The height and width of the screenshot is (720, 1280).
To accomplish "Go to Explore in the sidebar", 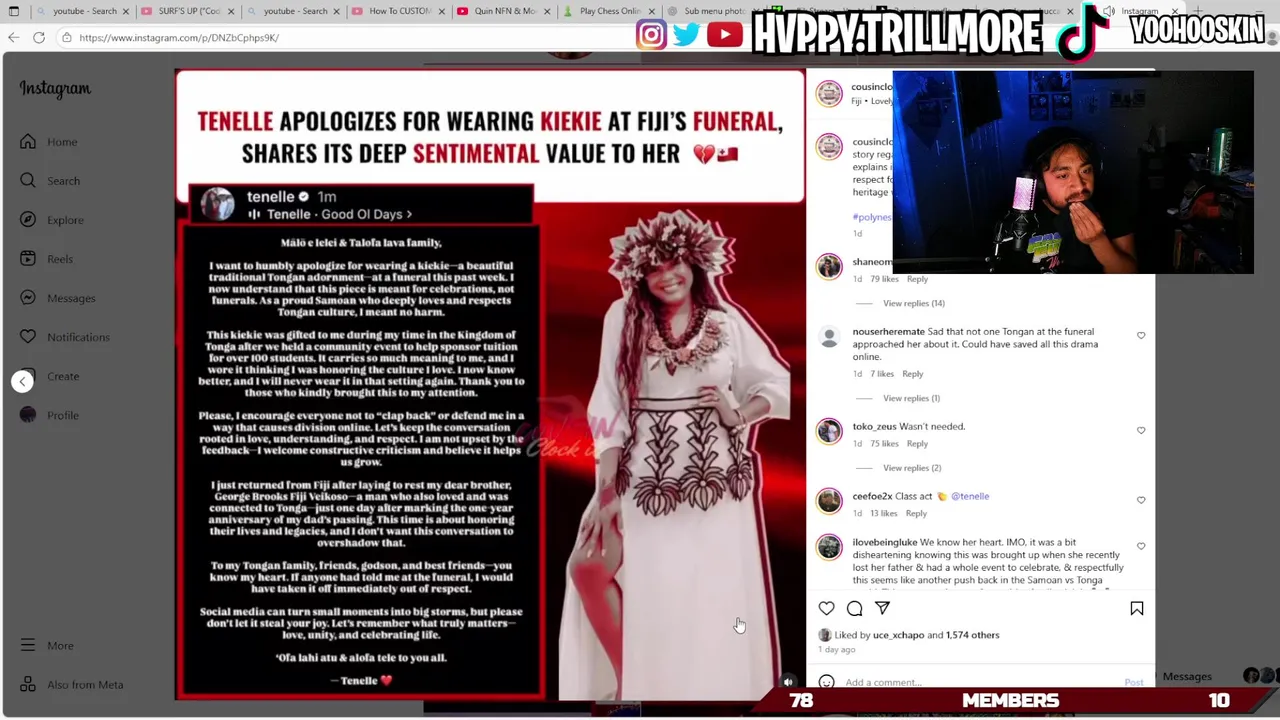I will [52, 220].
